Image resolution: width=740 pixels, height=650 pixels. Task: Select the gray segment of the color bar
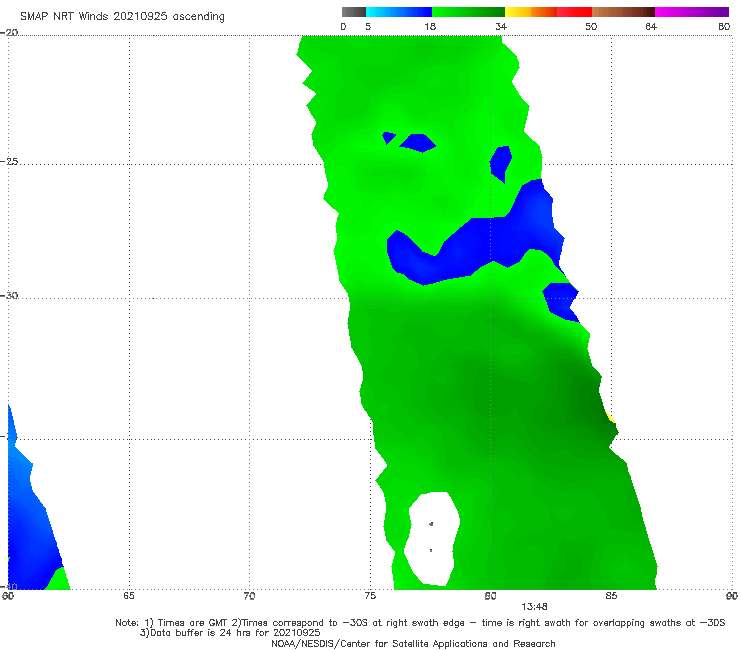point(354,12)
